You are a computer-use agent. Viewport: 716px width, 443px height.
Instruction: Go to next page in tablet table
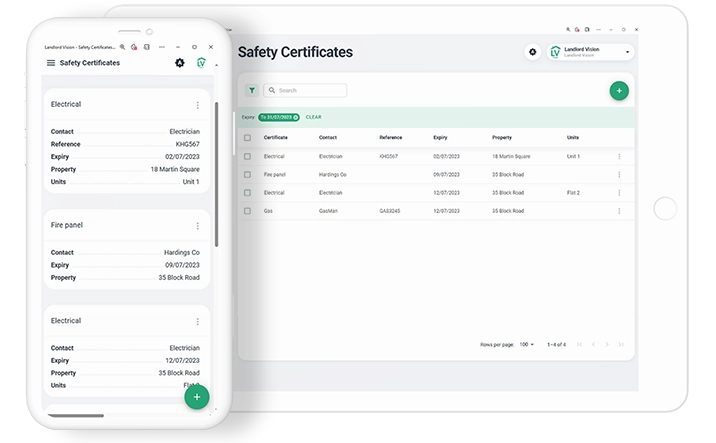[607, 344]
